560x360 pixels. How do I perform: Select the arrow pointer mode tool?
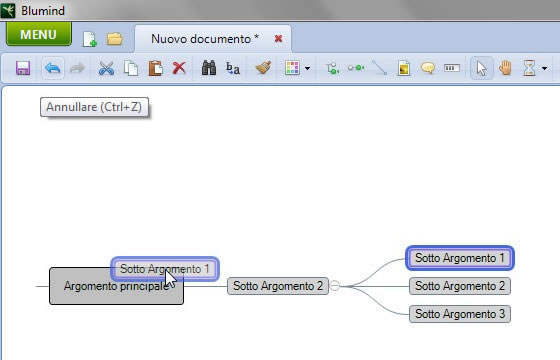point(481,68)
